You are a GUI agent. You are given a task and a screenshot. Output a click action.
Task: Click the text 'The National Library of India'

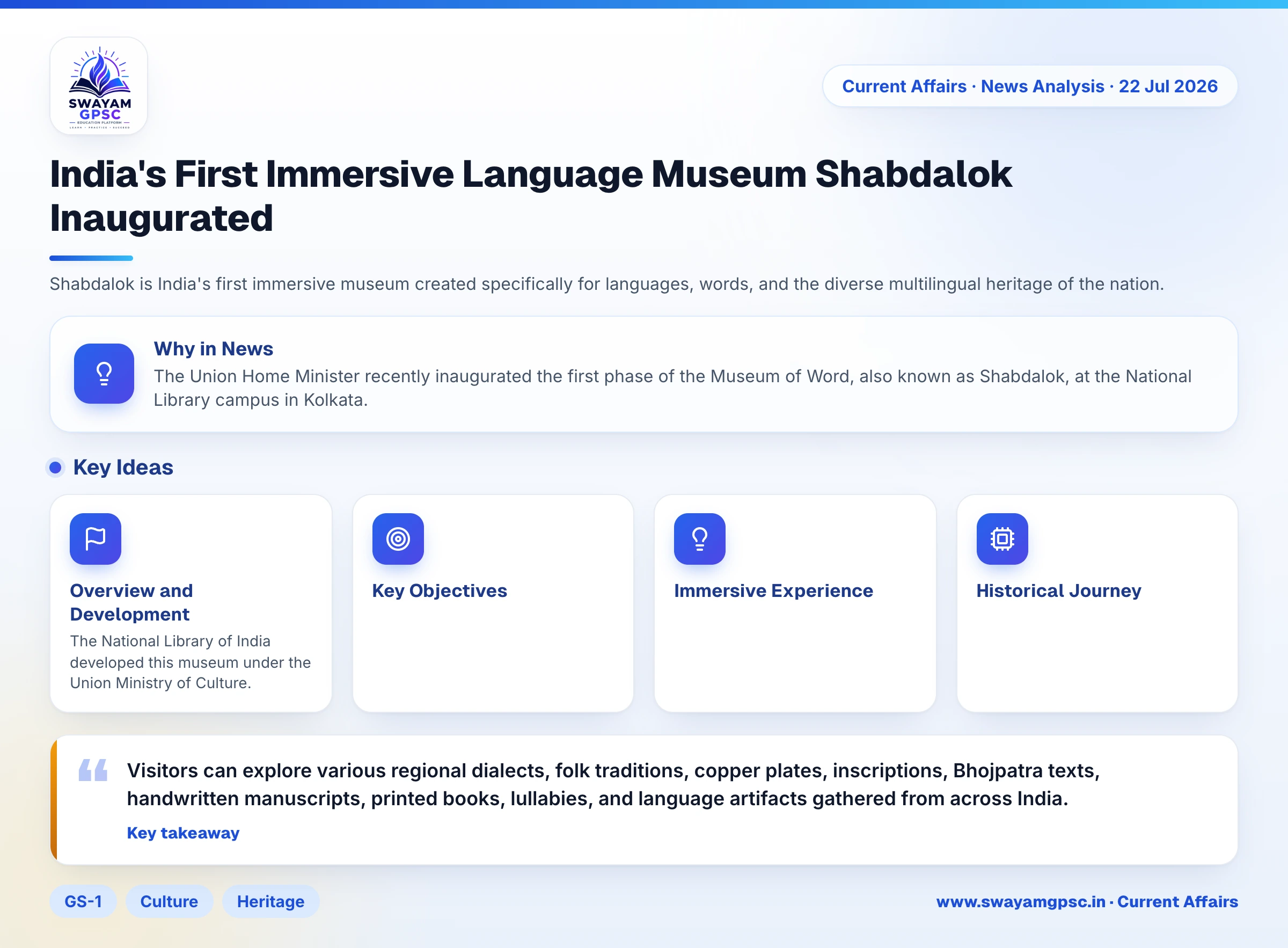click(170, 641)
